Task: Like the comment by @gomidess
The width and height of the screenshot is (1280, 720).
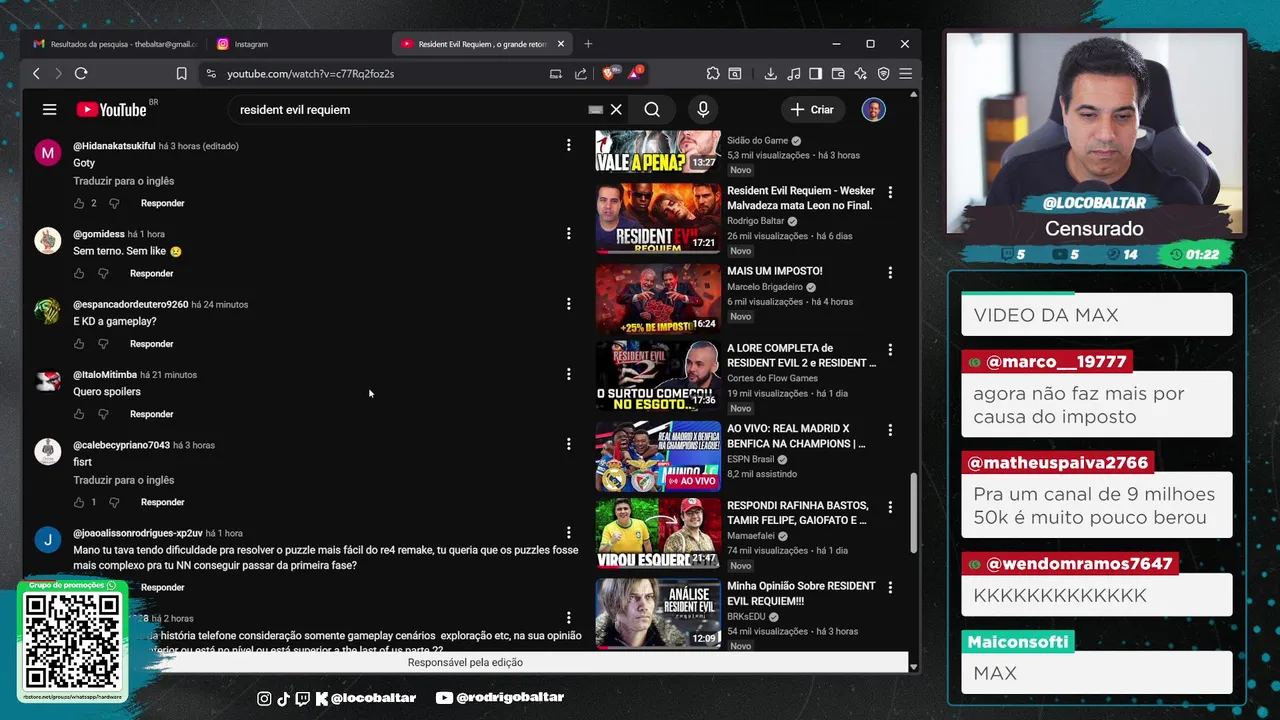Action: 79,273
